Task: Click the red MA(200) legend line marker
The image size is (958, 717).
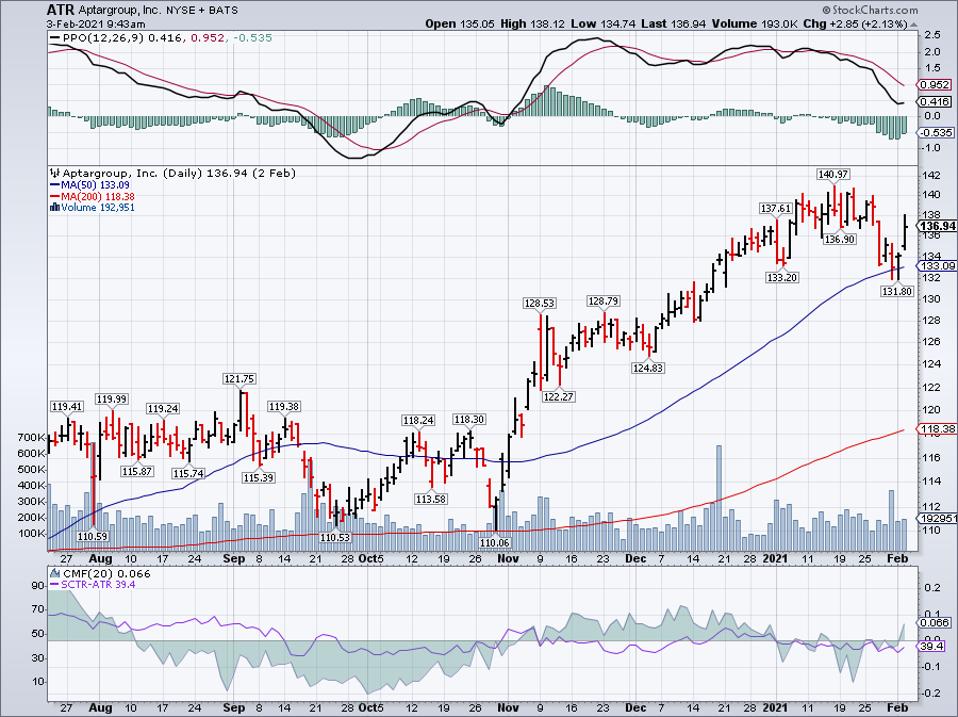Action: tap(55, 197)
